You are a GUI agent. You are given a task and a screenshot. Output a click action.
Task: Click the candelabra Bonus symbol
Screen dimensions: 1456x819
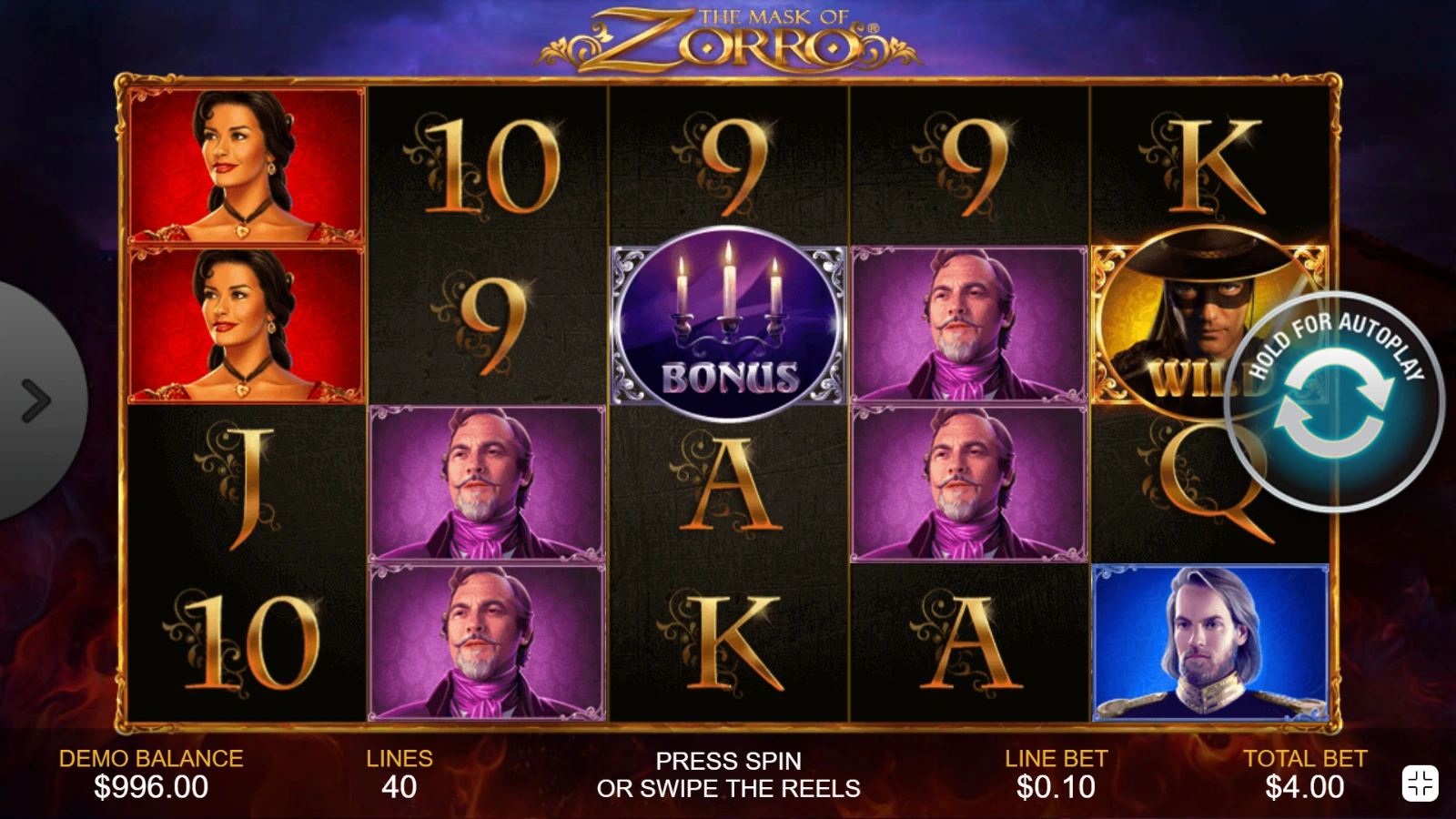[728, 325]
